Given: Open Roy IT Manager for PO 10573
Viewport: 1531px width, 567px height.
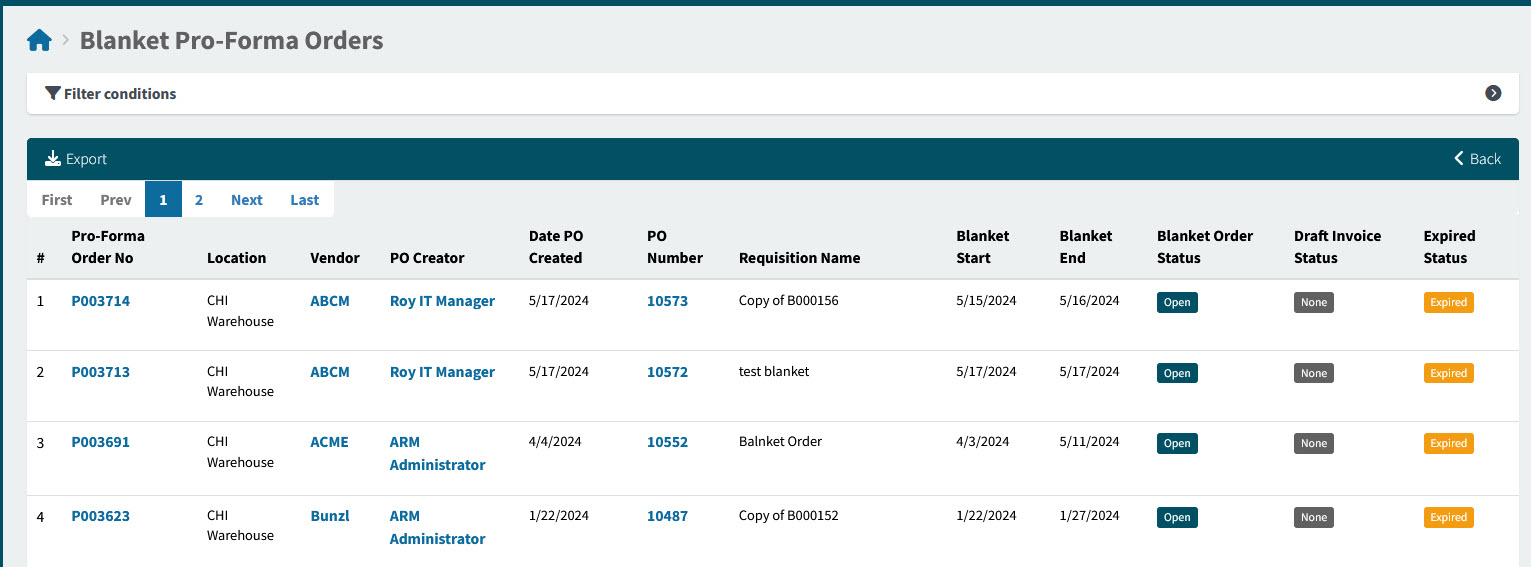Looking at the screenshot, I should (x=442, y=301).
